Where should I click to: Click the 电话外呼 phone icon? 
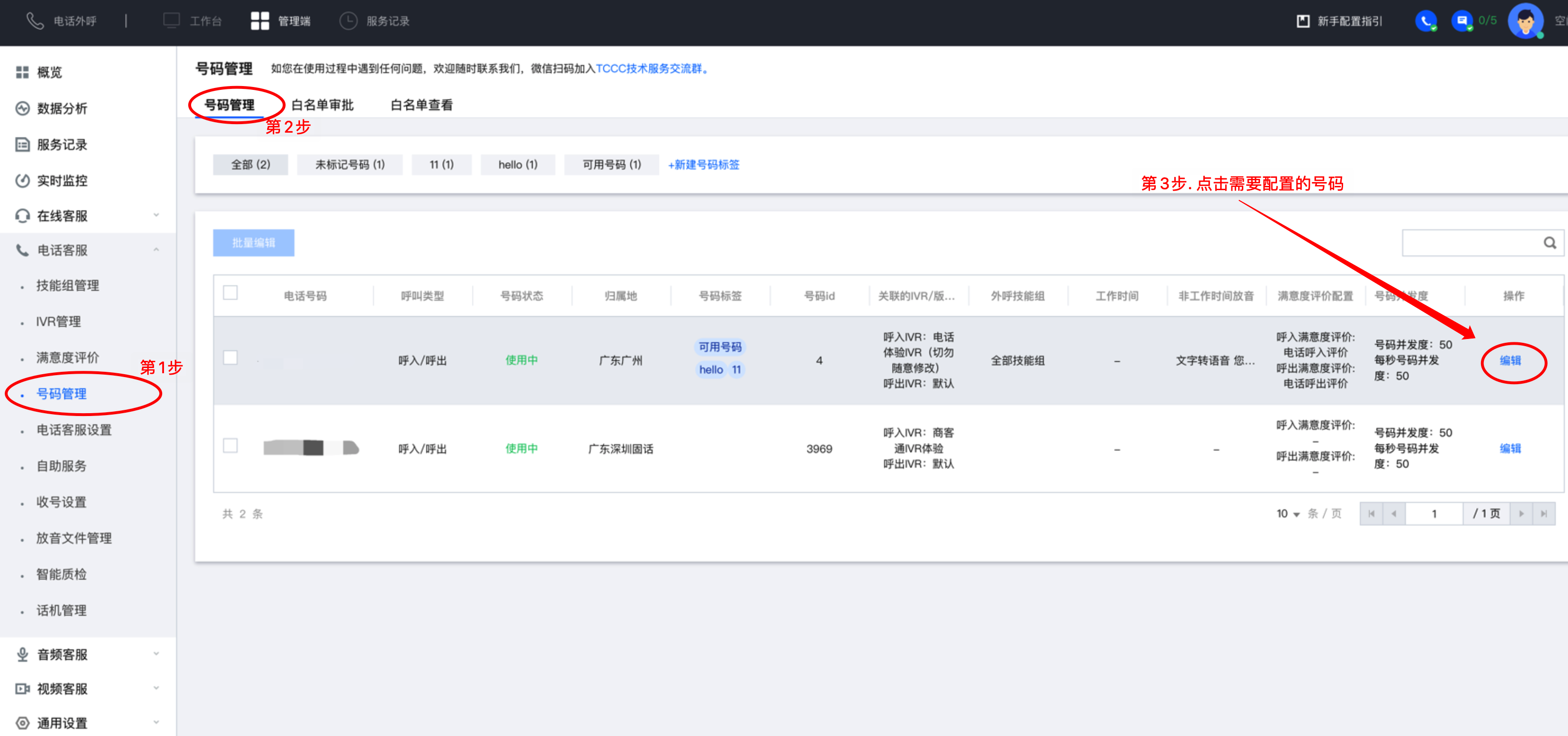(35, 21)
